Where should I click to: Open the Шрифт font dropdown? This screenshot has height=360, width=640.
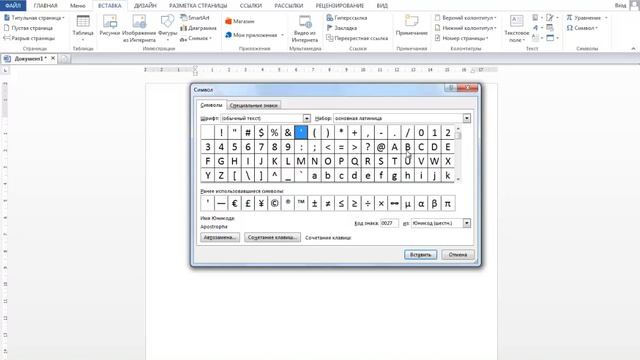(307, 118)
